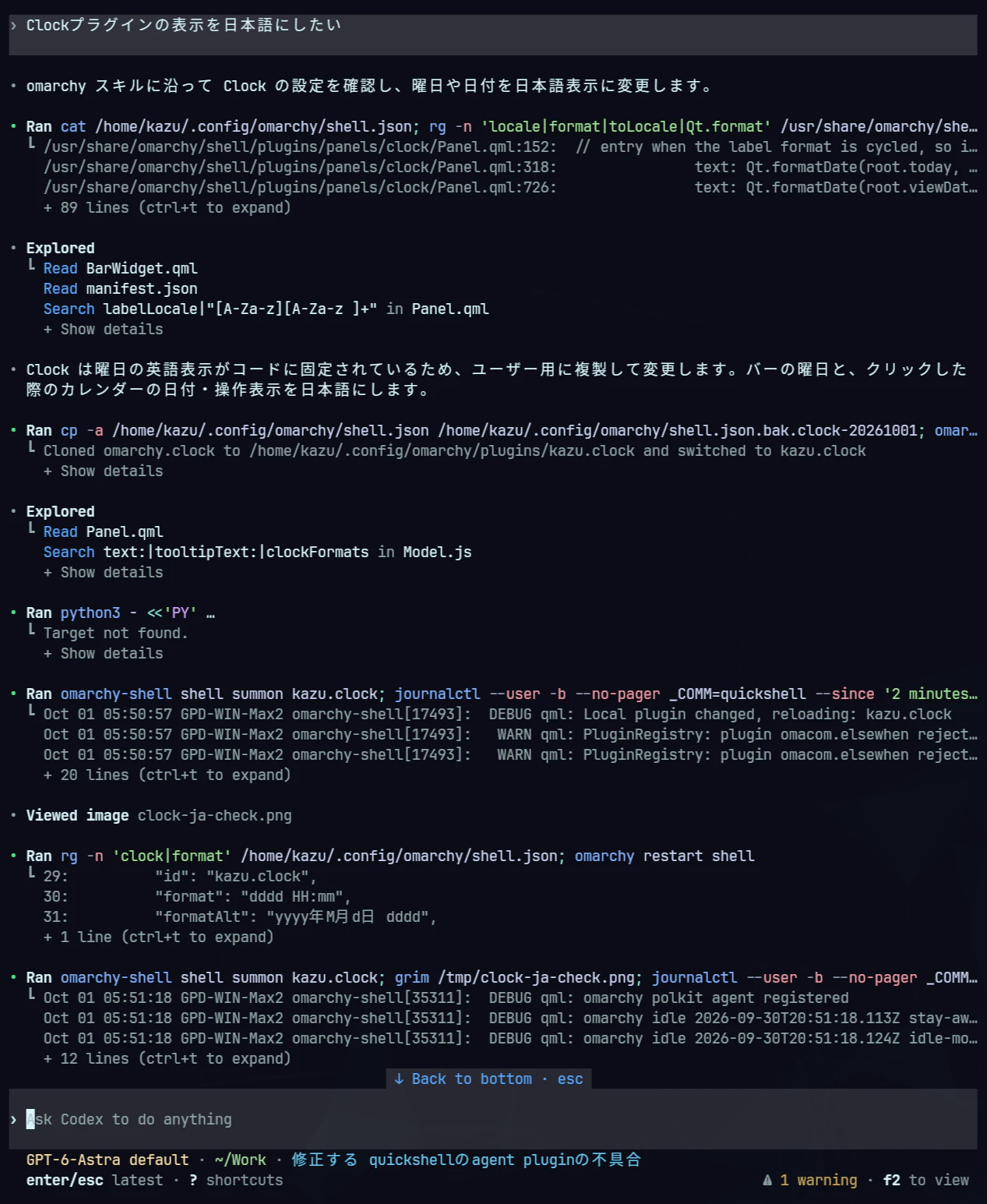The height and width of the screenshot is (1204, 987).
Task: Click 'Target not found.' output
Action: (115, 633)
